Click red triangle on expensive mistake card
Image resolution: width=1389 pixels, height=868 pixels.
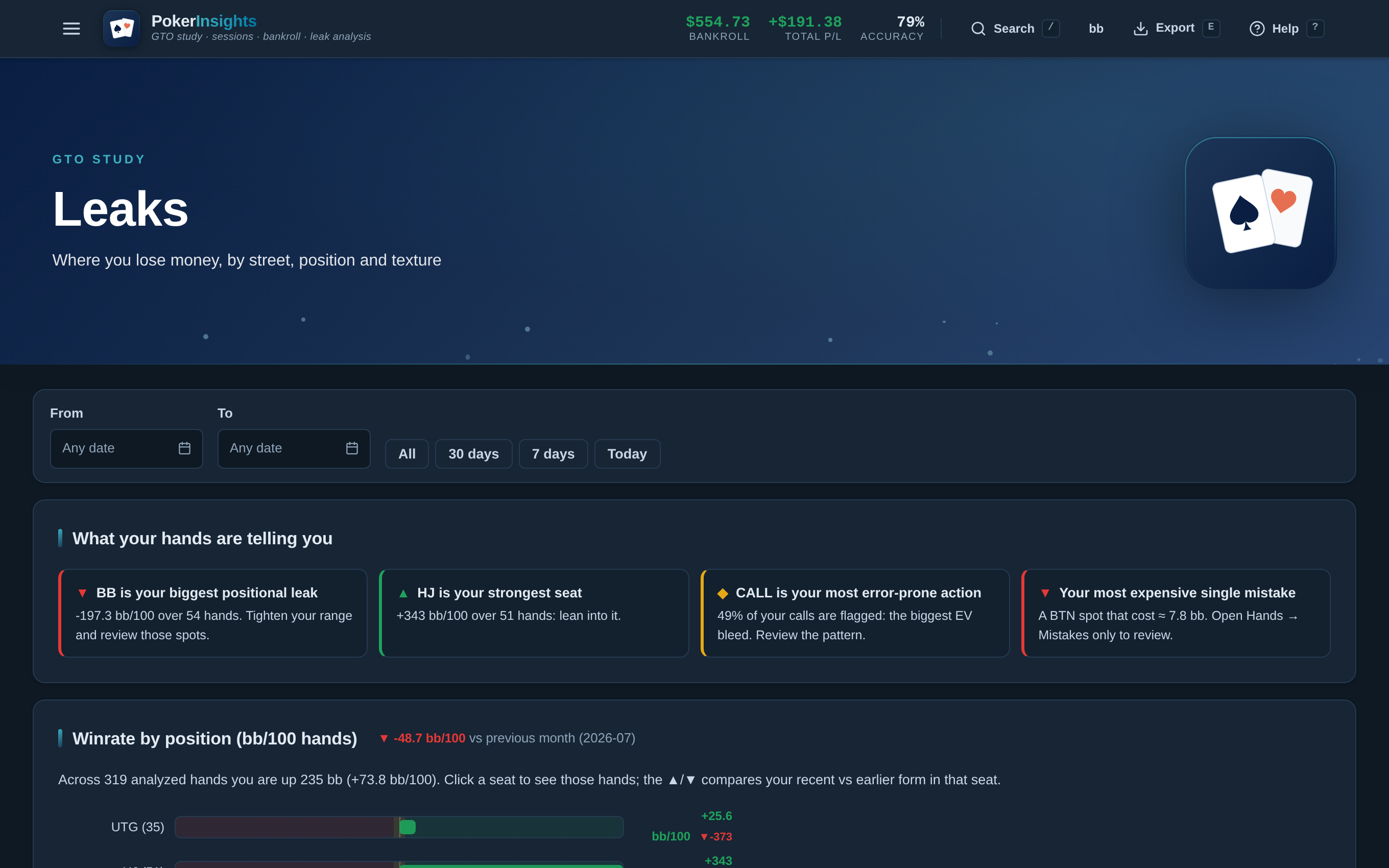click(1045, 593)
